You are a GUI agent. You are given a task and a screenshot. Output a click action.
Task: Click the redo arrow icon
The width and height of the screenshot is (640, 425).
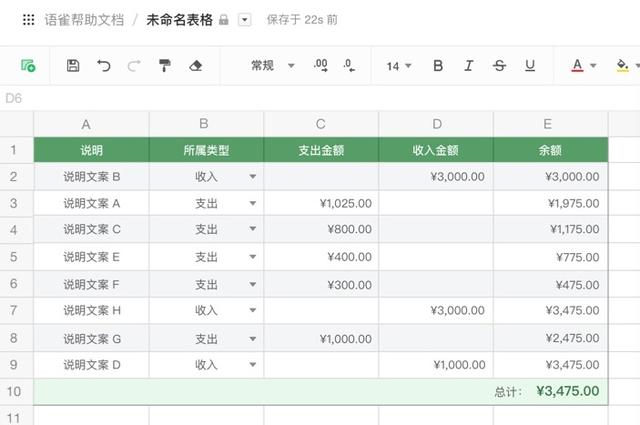134,66
